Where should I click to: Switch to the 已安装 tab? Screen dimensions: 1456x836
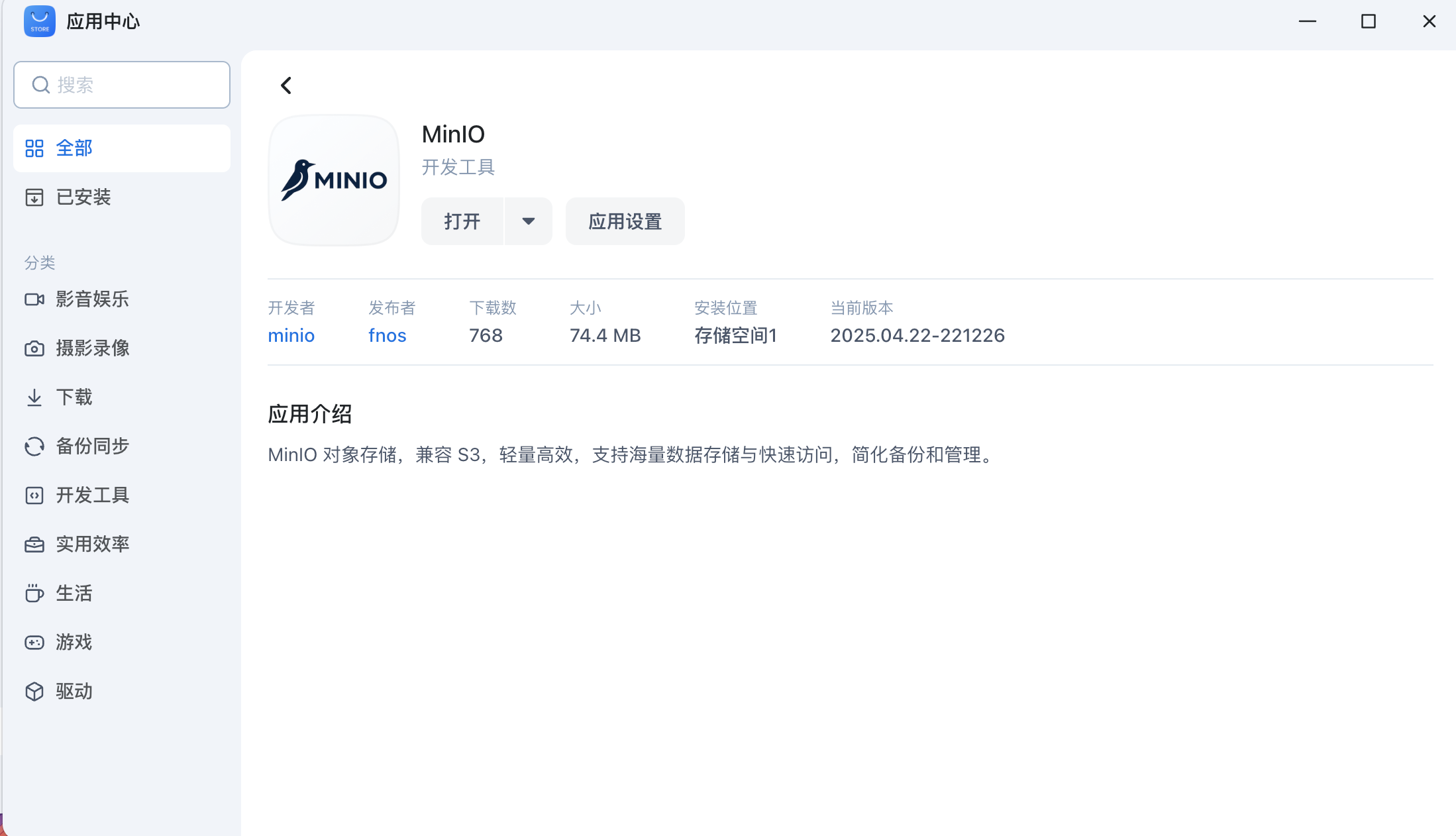(83, 197)
